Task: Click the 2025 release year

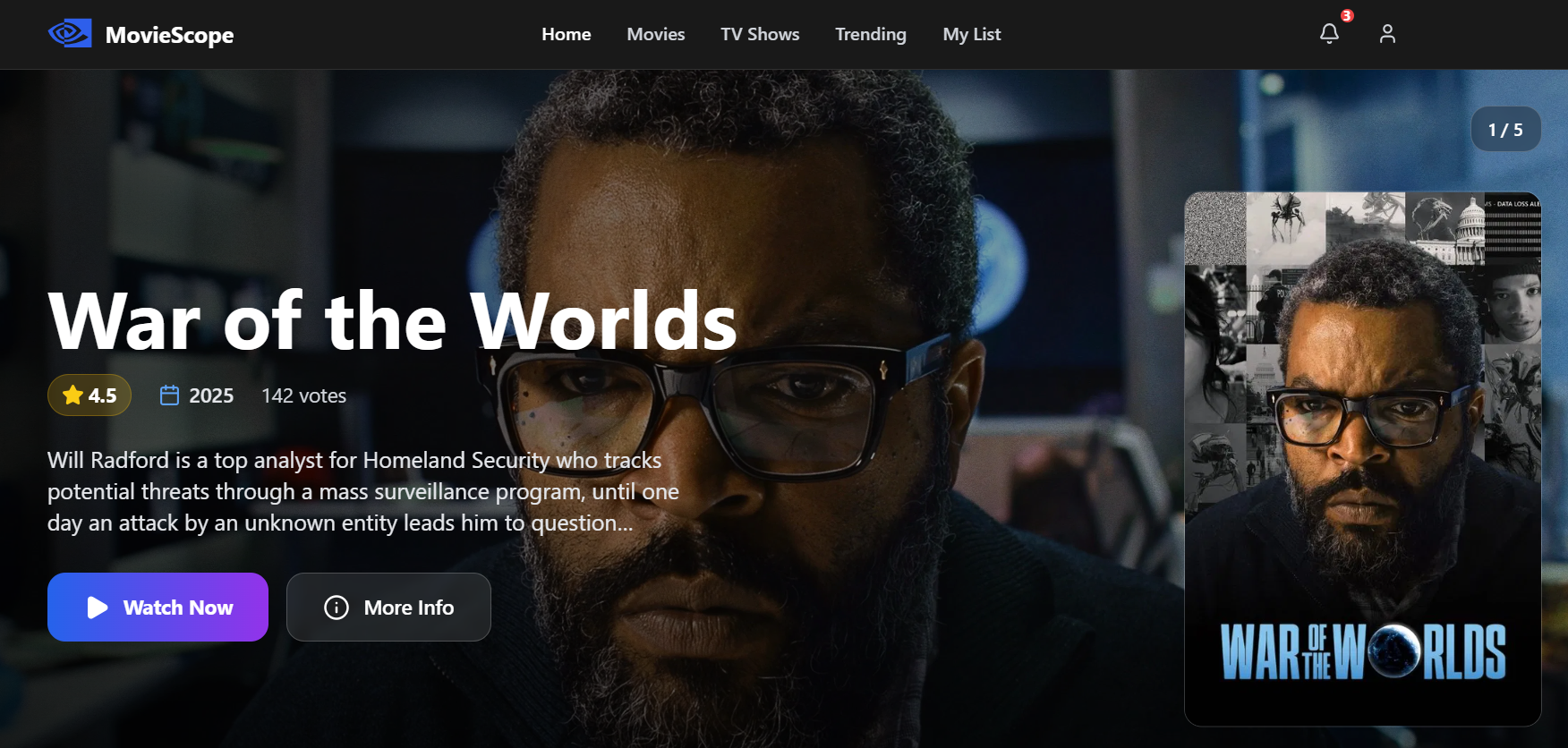Action: tap(211, 395)
